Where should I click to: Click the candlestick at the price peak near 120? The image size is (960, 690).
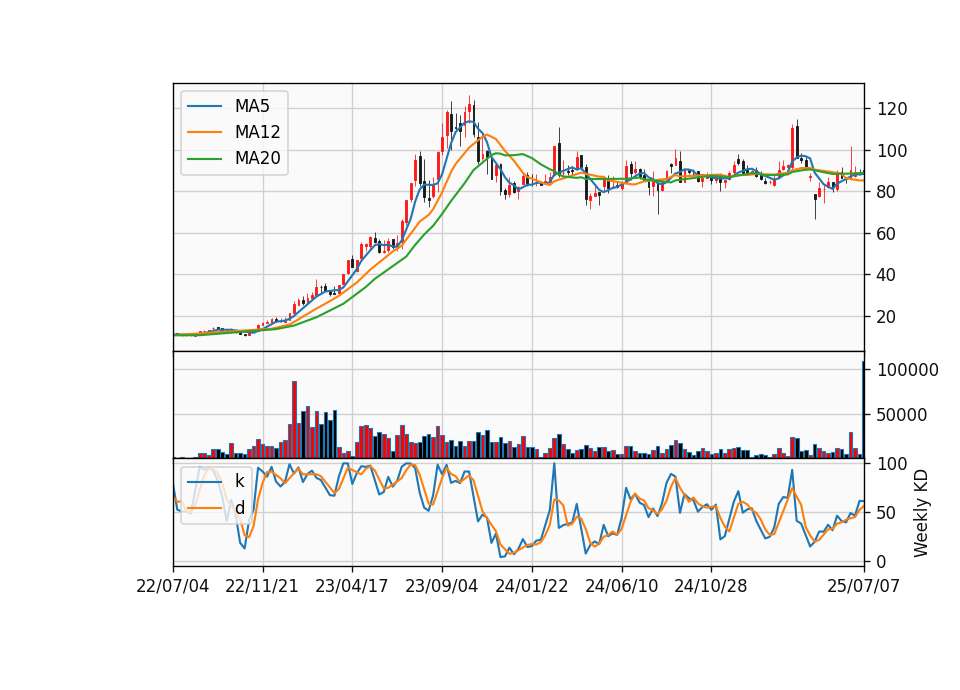(470, 111)
